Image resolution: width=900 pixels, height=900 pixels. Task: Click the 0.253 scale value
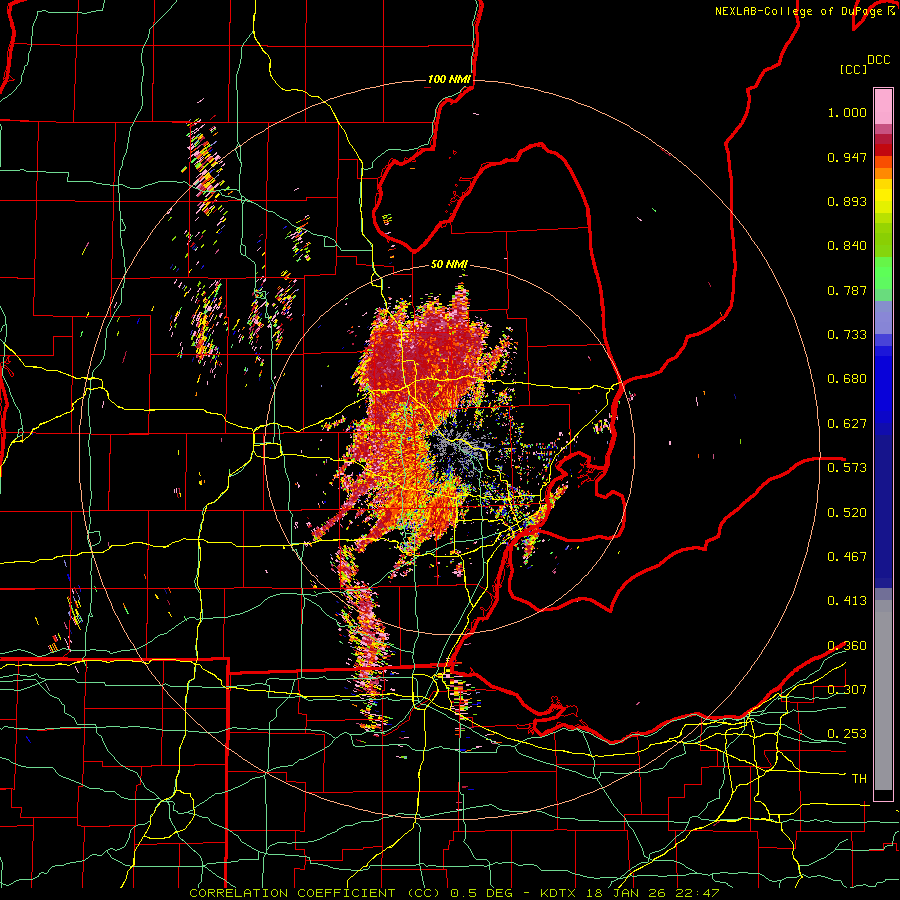[847, 734]
